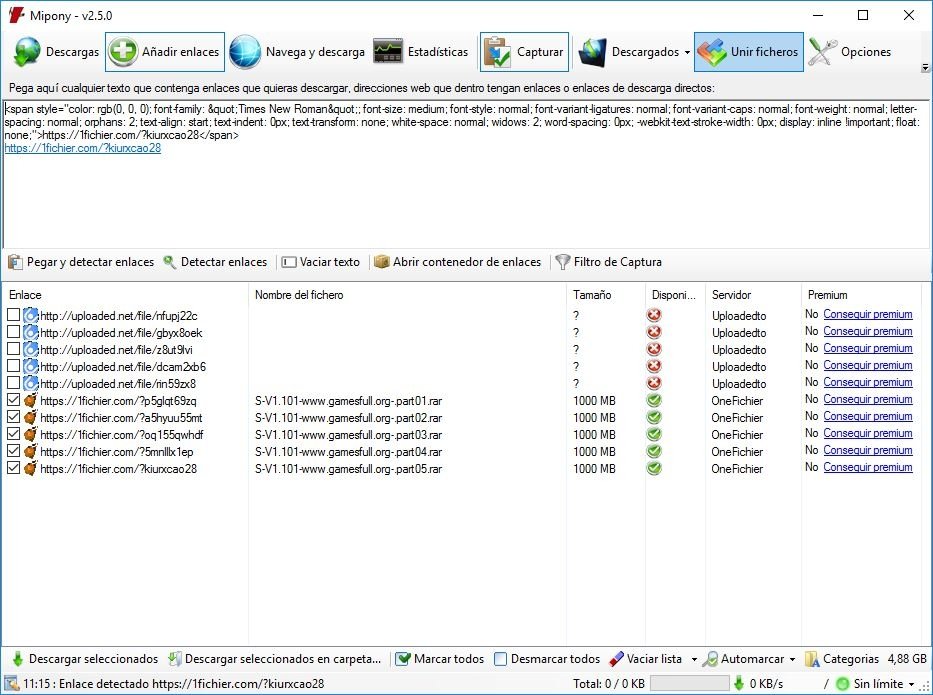Select file name S-V1.101 part02.rar

click(349, 418)
